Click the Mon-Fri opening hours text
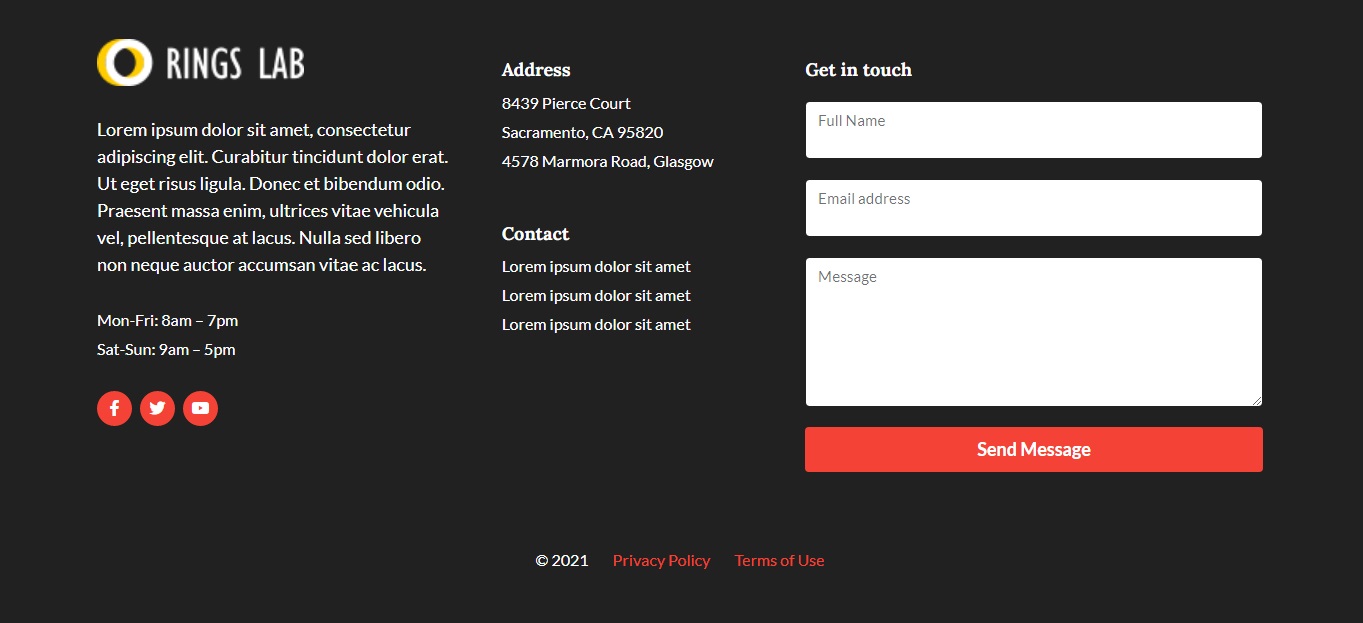Image resolution: width=1363 pixels, height=623 pixels. point(167,321)
